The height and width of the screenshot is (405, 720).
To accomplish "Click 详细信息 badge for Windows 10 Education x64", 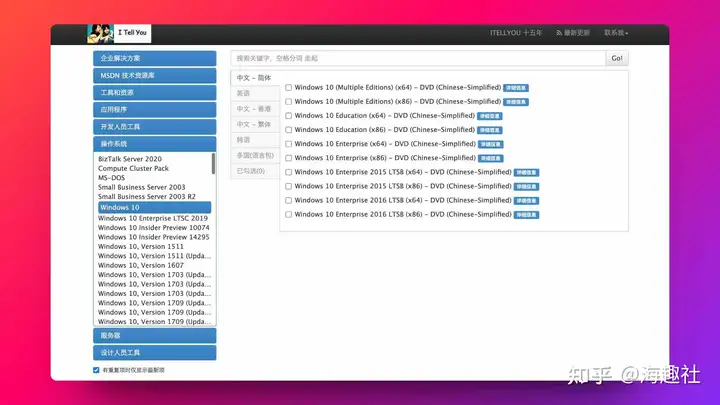I will (x=490, y=116).
